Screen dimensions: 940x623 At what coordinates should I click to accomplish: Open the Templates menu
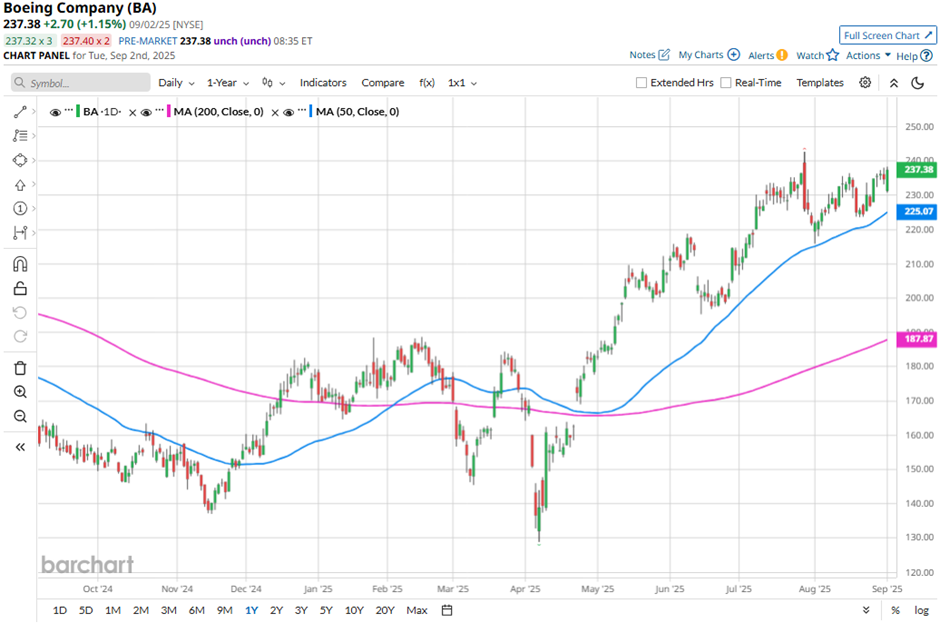(820, 83)
